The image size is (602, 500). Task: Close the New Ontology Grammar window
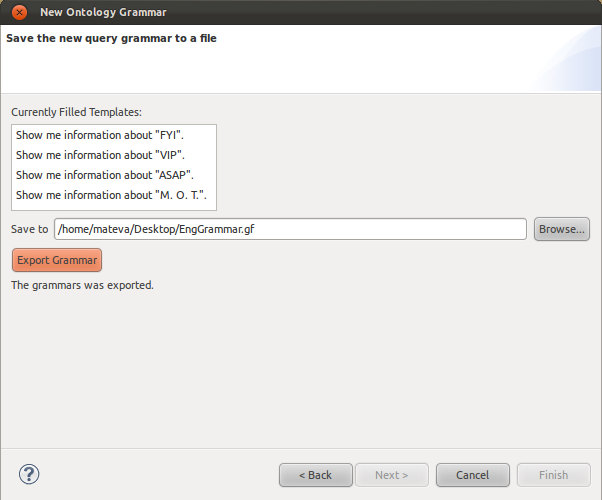(x=19, y=13)
